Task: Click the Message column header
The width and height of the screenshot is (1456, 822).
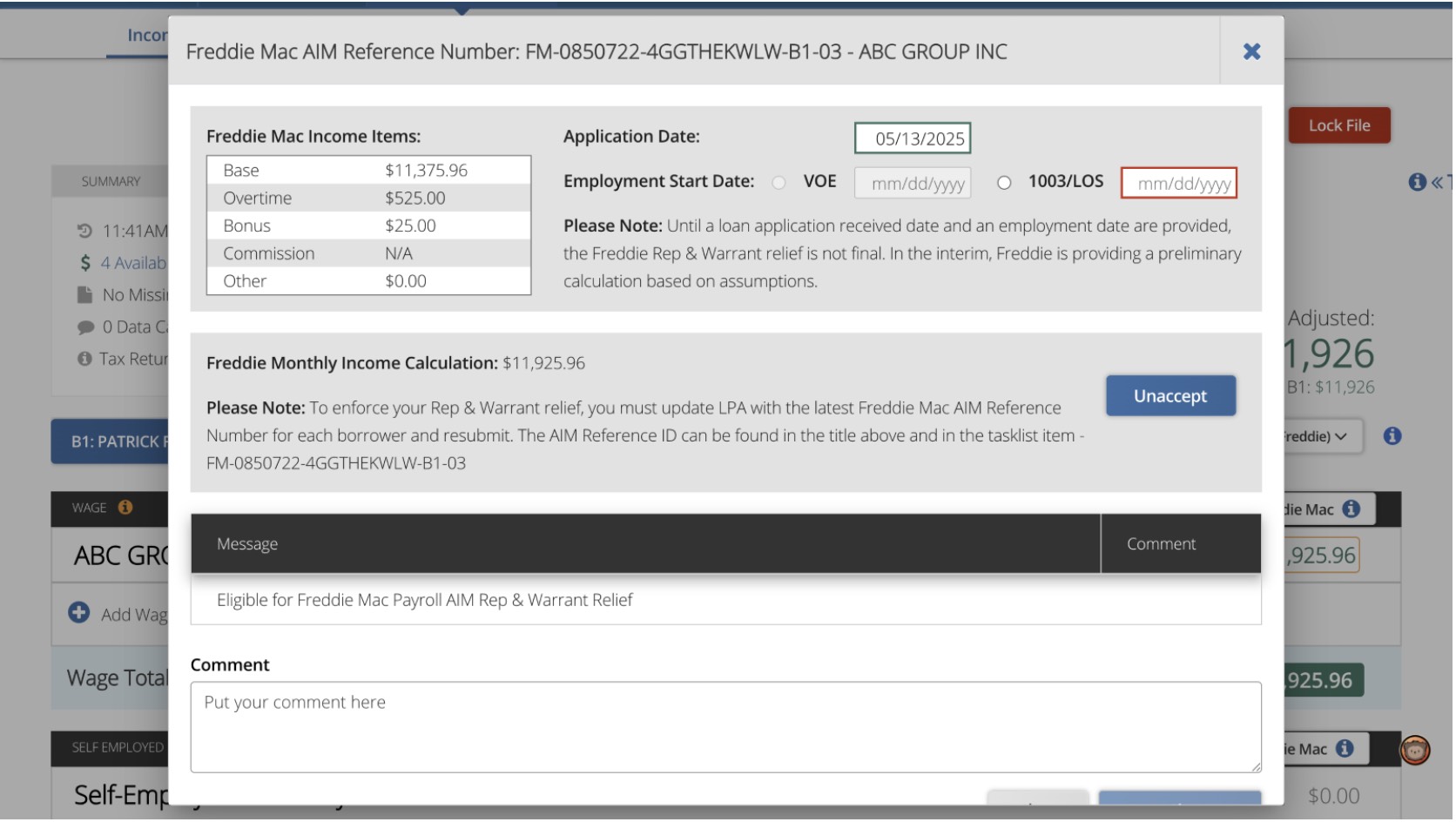Action: coord(647,545)
